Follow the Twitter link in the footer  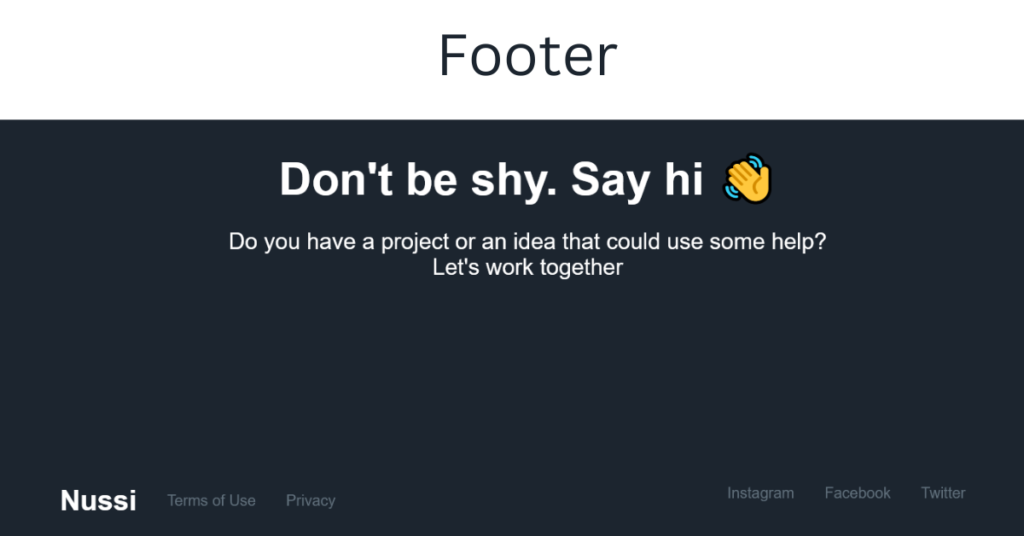pyautogui.click(x=943, y=493)
